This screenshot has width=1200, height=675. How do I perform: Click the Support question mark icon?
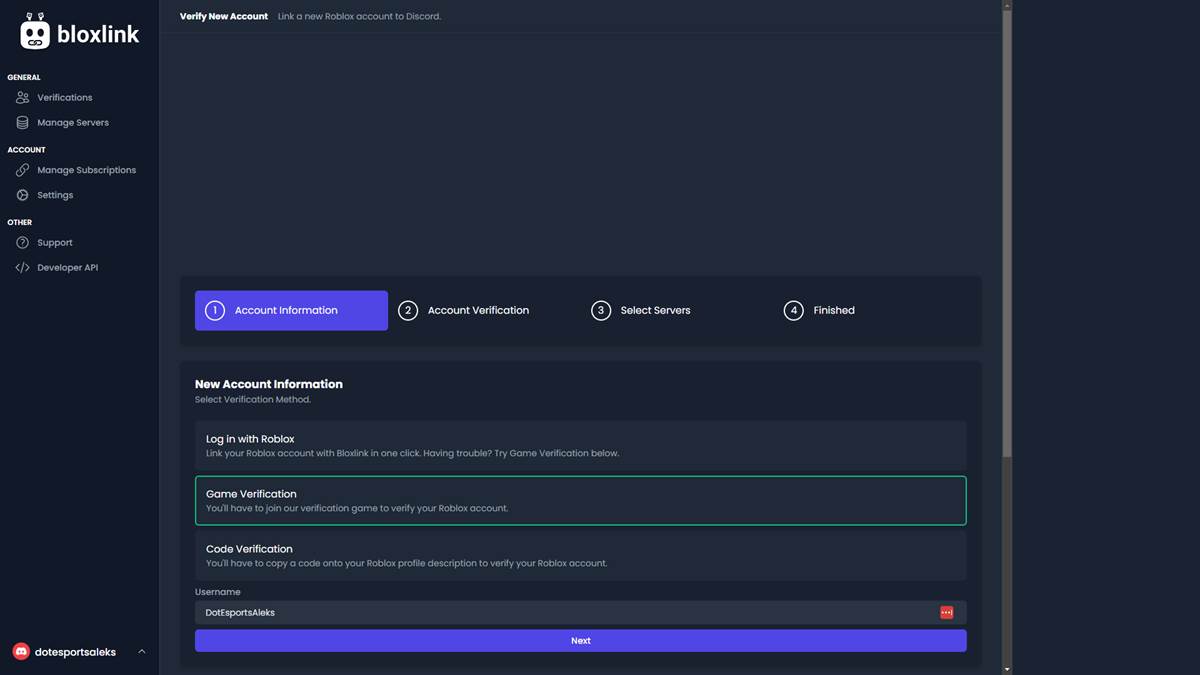(22, 243)
